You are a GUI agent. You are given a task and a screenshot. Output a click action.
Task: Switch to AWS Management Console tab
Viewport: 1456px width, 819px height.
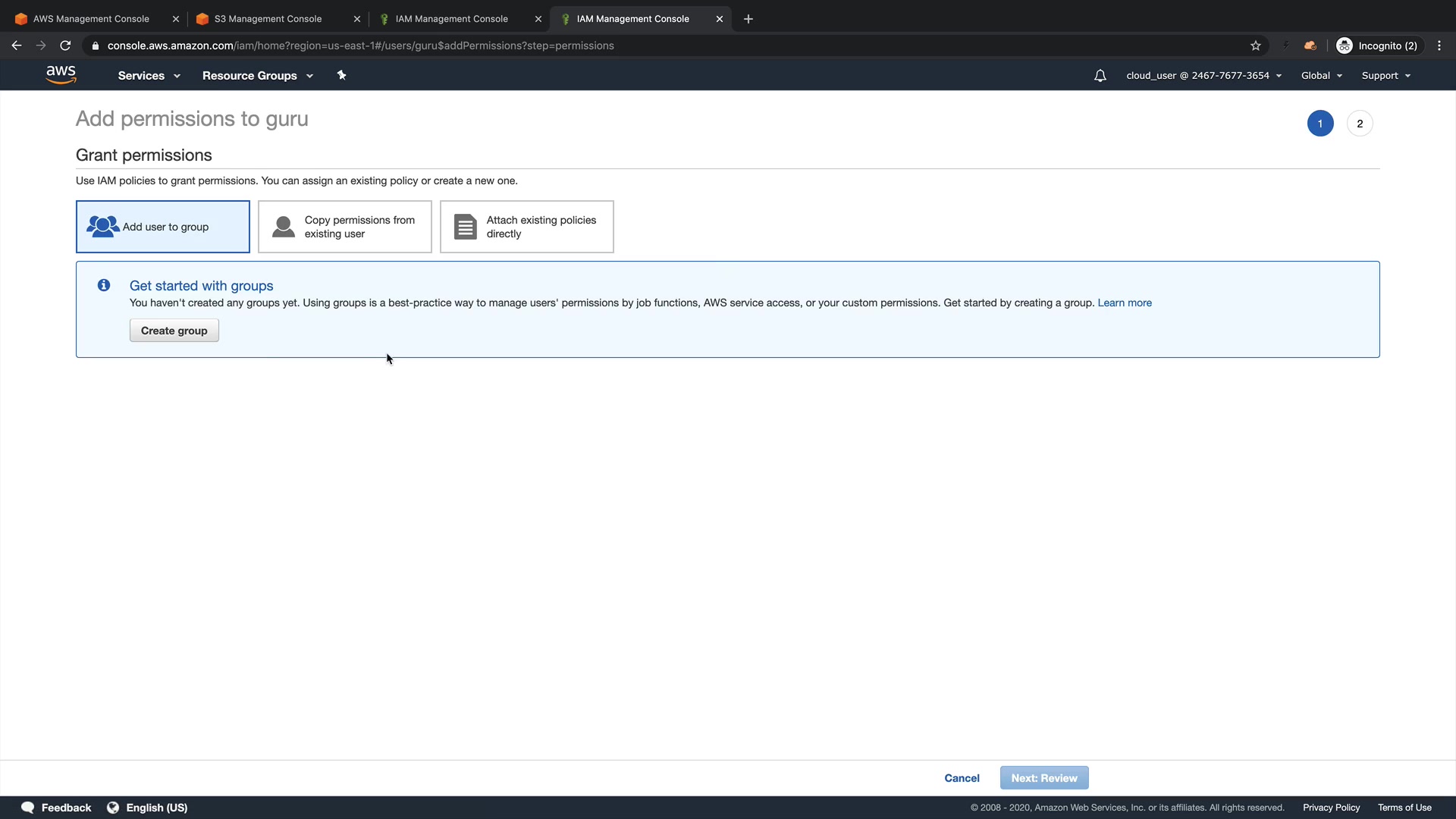91,19
